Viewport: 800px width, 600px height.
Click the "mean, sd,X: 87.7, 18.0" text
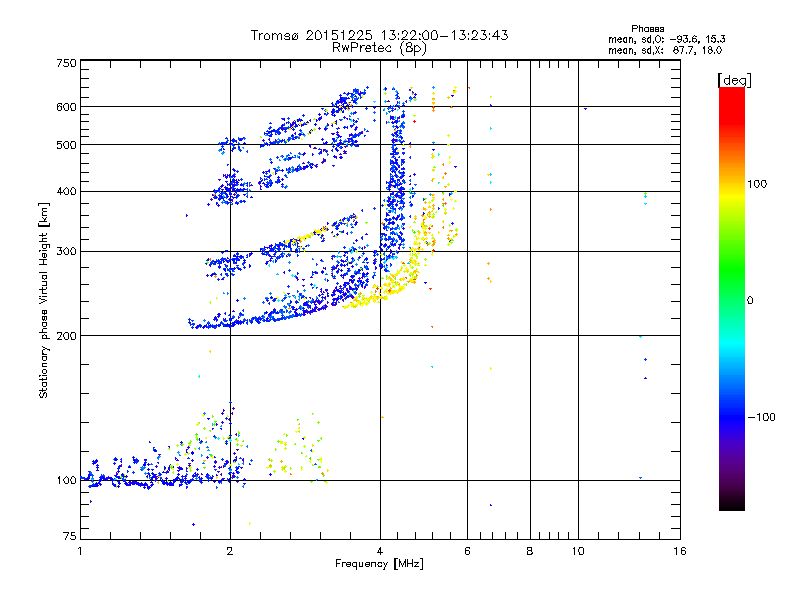click(x=665, y=50)
